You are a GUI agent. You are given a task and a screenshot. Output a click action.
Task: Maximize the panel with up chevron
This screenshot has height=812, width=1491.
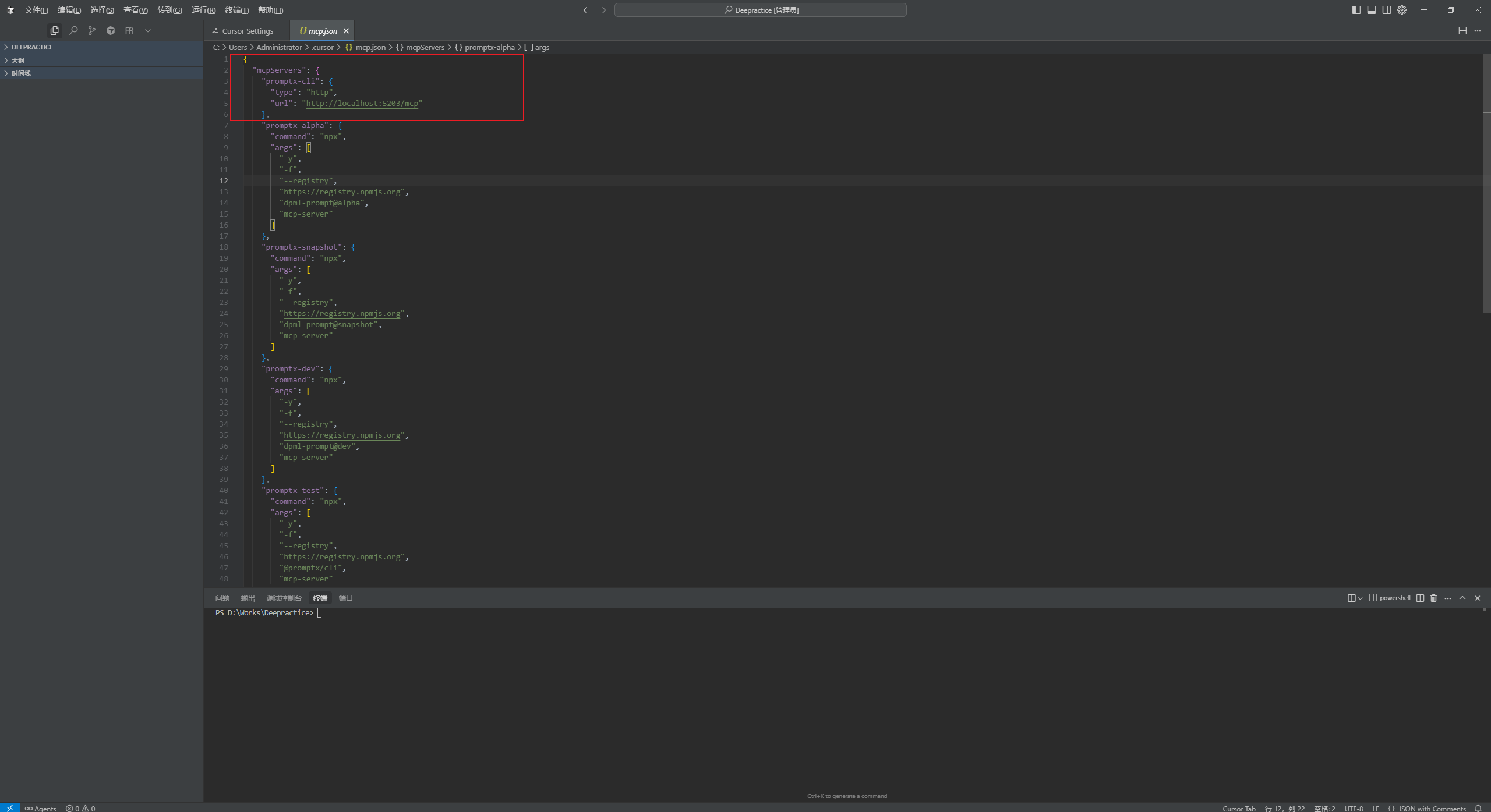[x=1462, y=598]
